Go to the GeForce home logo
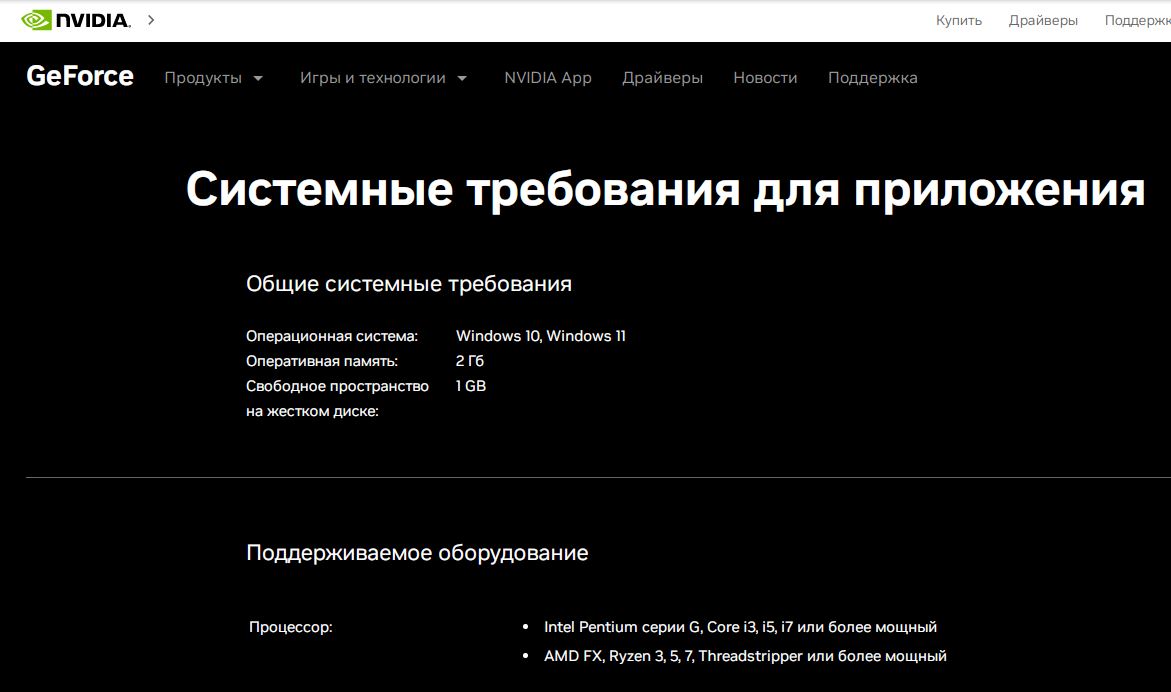Viewport: 1171px width, 692px height. (x=80, y=76)
